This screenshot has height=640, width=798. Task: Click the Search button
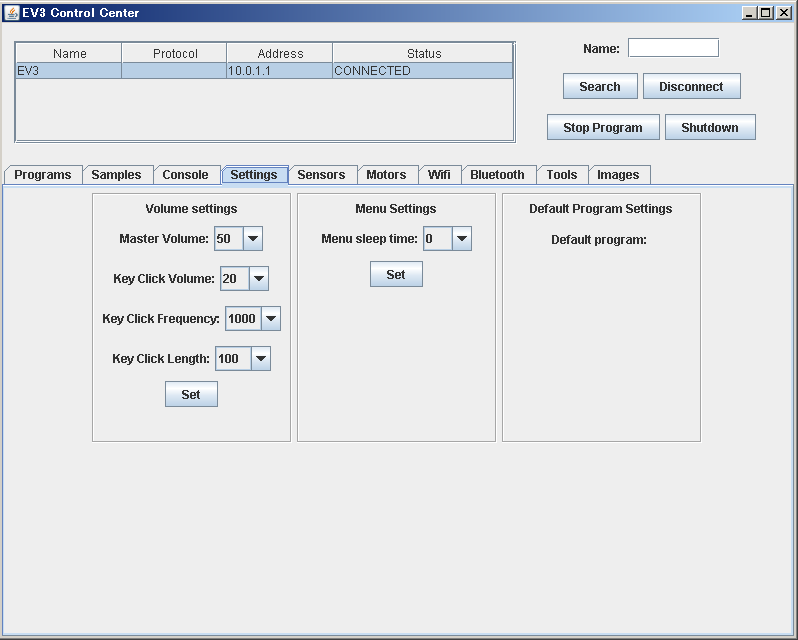(600, 86)
